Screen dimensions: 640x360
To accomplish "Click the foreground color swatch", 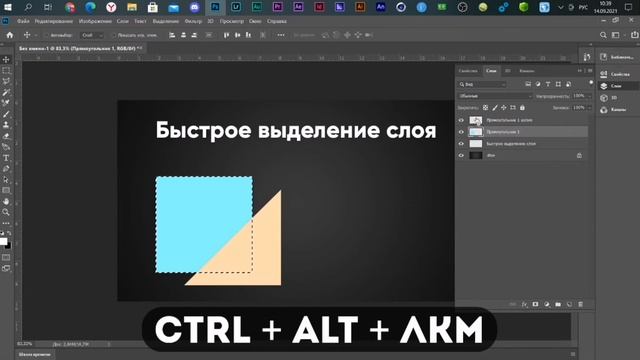I will [x=3, y=241].
